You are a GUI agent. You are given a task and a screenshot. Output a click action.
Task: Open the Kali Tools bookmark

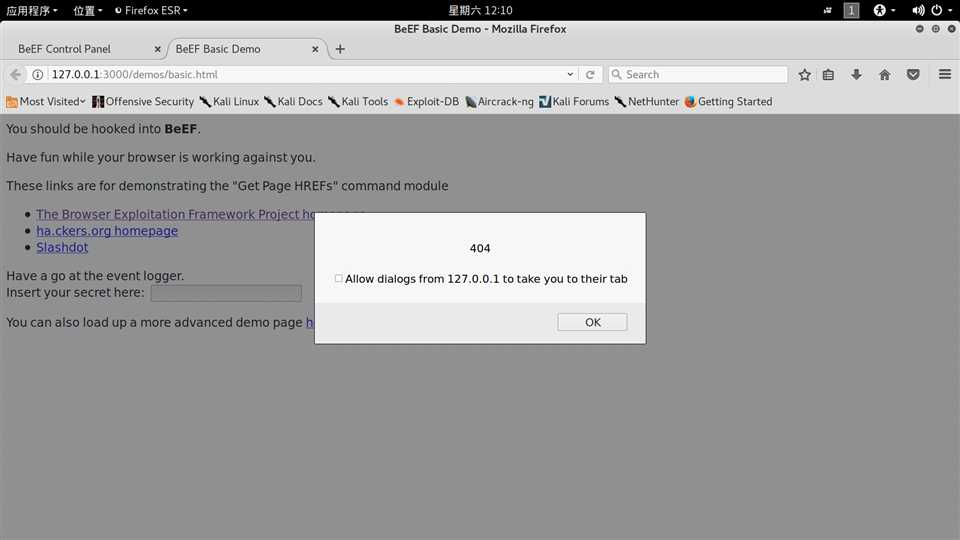pos(358,102)
